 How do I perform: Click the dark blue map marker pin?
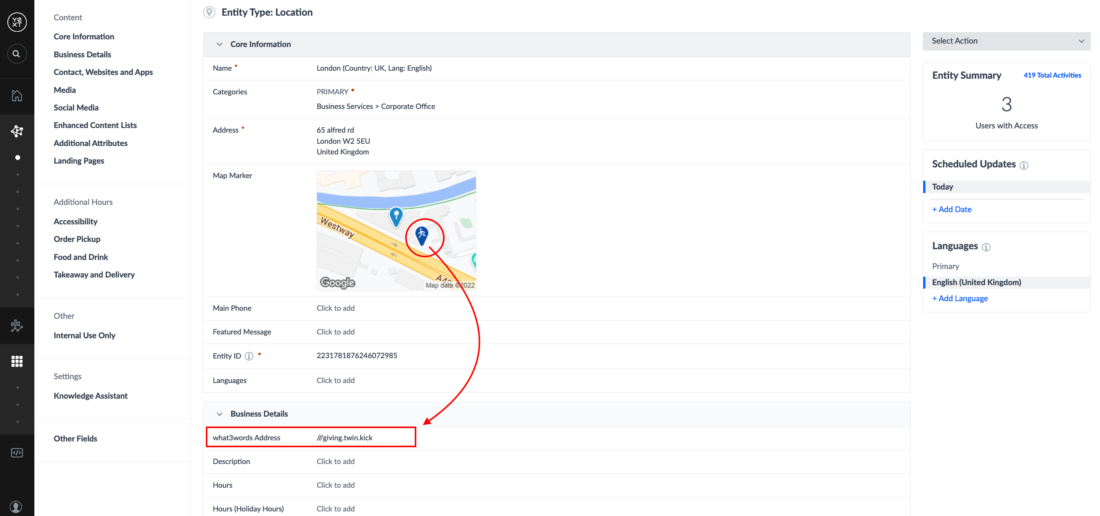[422, 236]
